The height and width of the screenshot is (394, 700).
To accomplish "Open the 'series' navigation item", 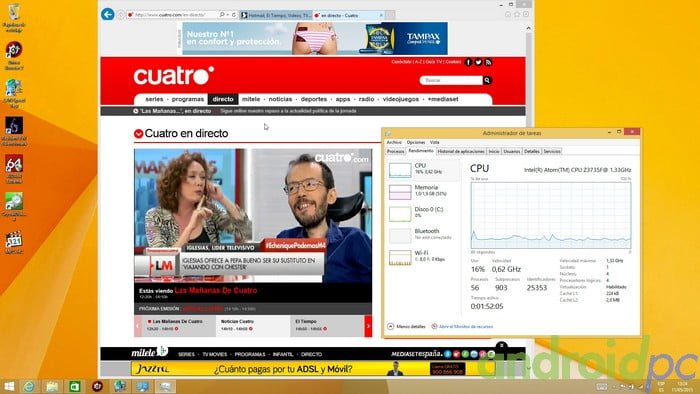I will point(154,99).
